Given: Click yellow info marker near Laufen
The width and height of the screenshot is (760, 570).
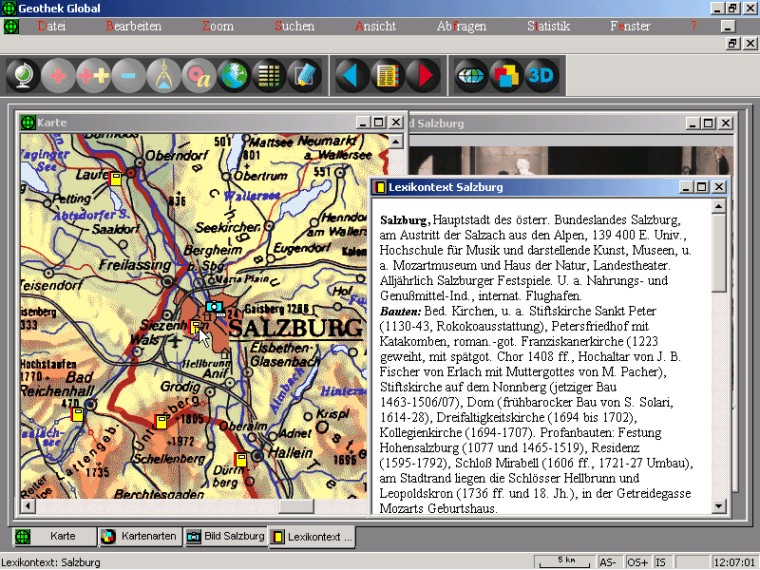Looking at the screenshot, I should point(116,179).
